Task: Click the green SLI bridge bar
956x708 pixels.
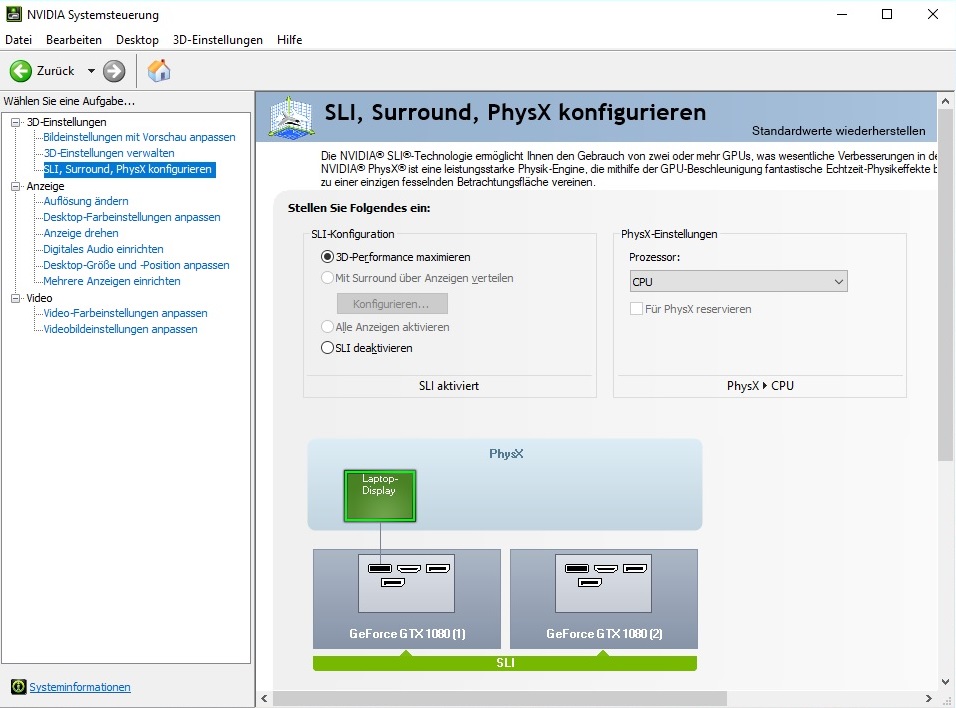Action: click(x=505, y=663)
